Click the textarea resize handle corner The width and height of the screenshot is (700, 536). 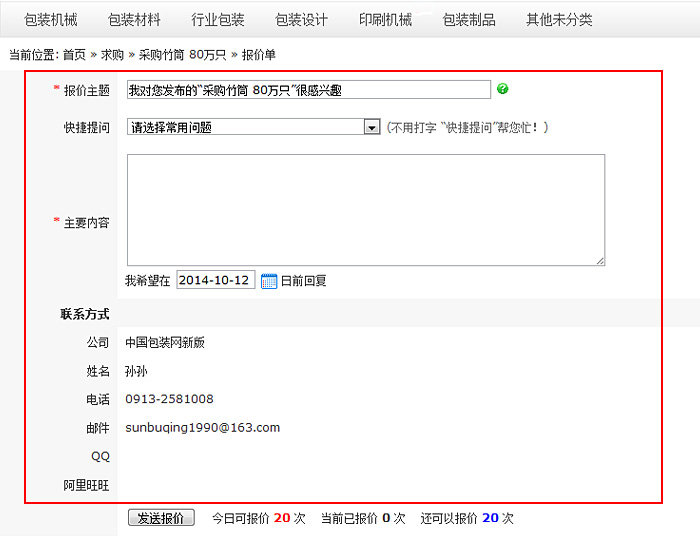[600, 261]
